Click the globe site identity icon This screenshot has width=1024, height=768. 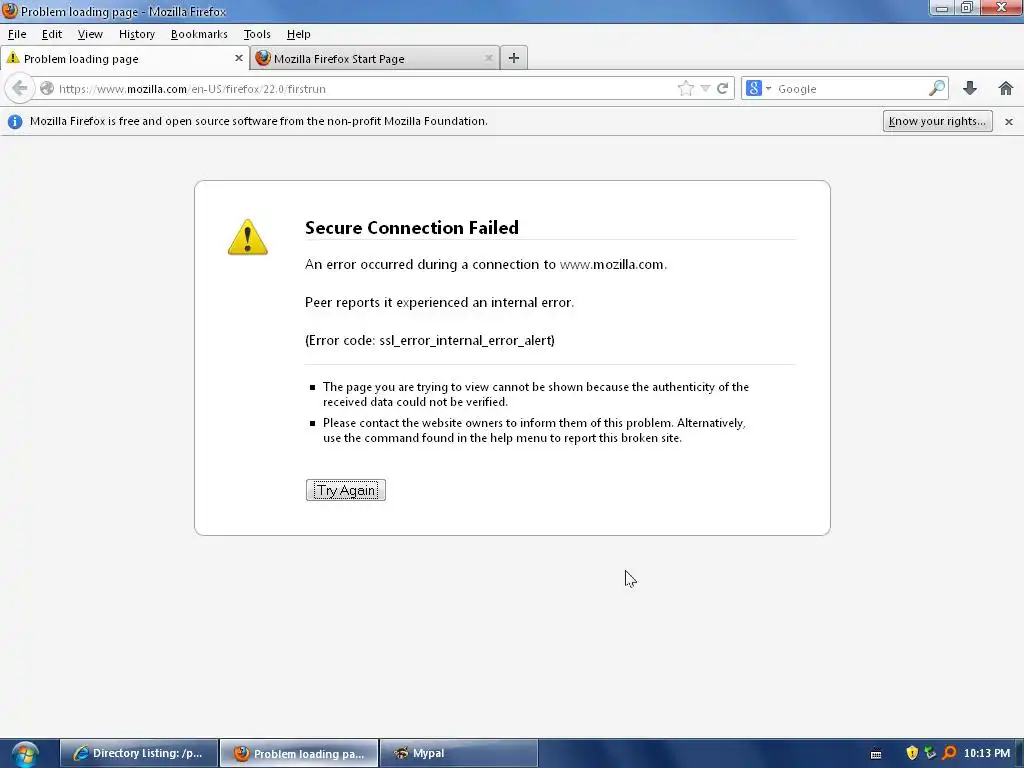click(x=47, y=88)
